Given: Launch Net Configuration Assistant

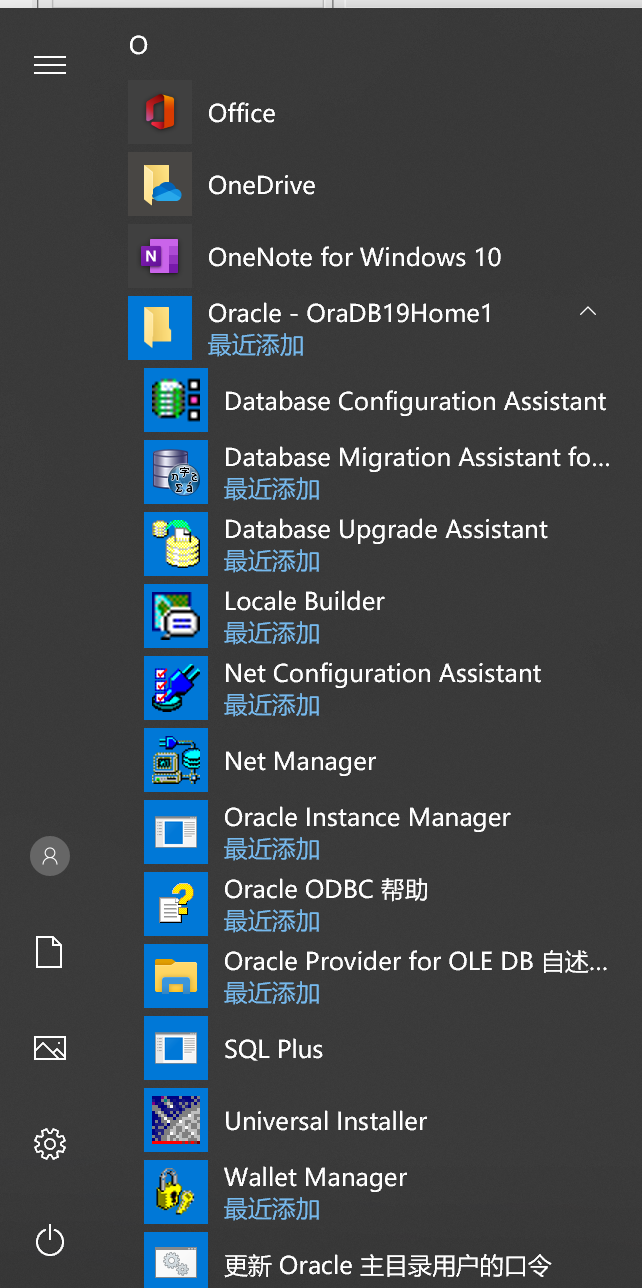Looking at the screenshot, I should click(382, 673).
